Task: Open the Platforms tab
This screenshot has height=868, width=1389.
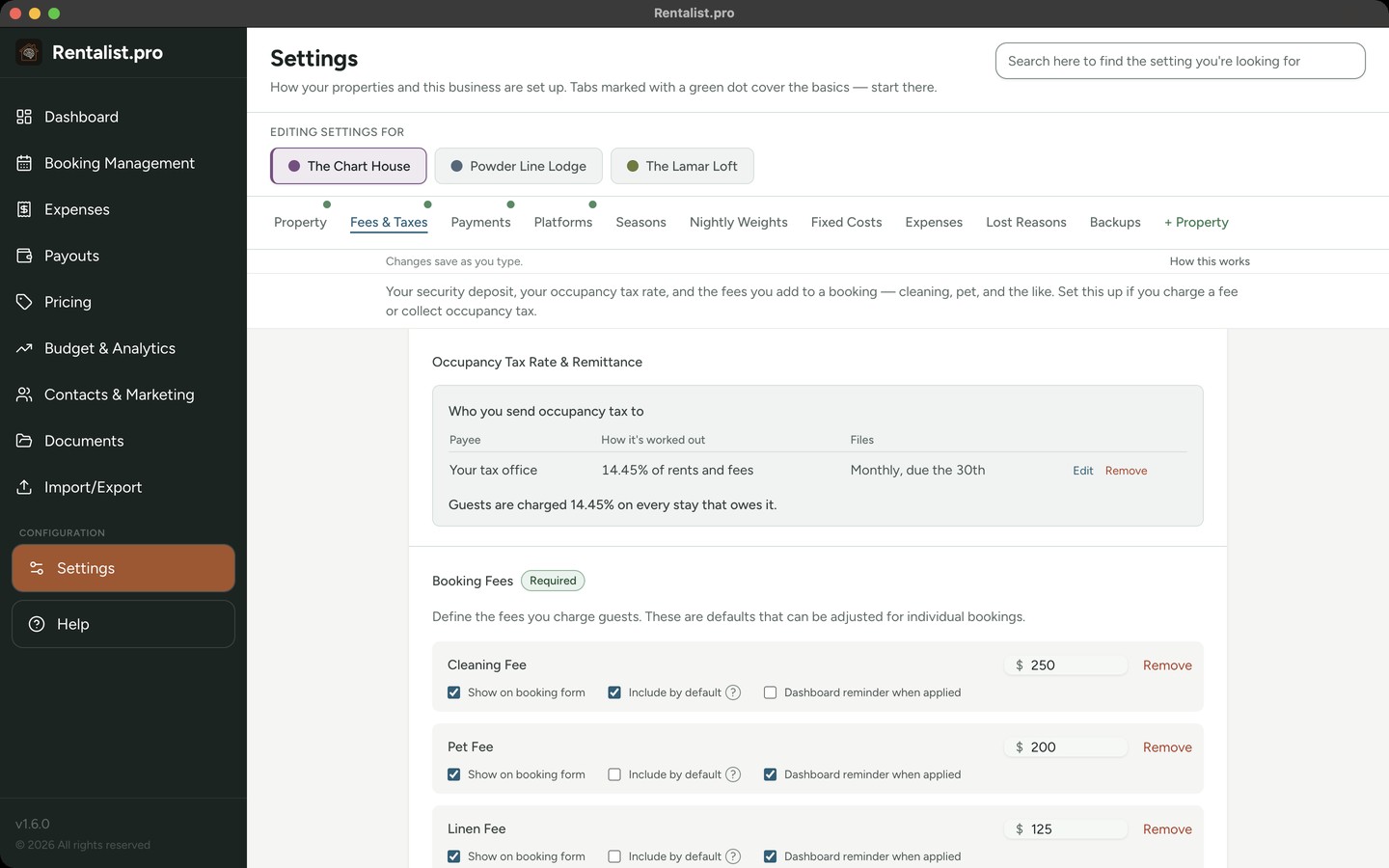Action: [563, 222]
